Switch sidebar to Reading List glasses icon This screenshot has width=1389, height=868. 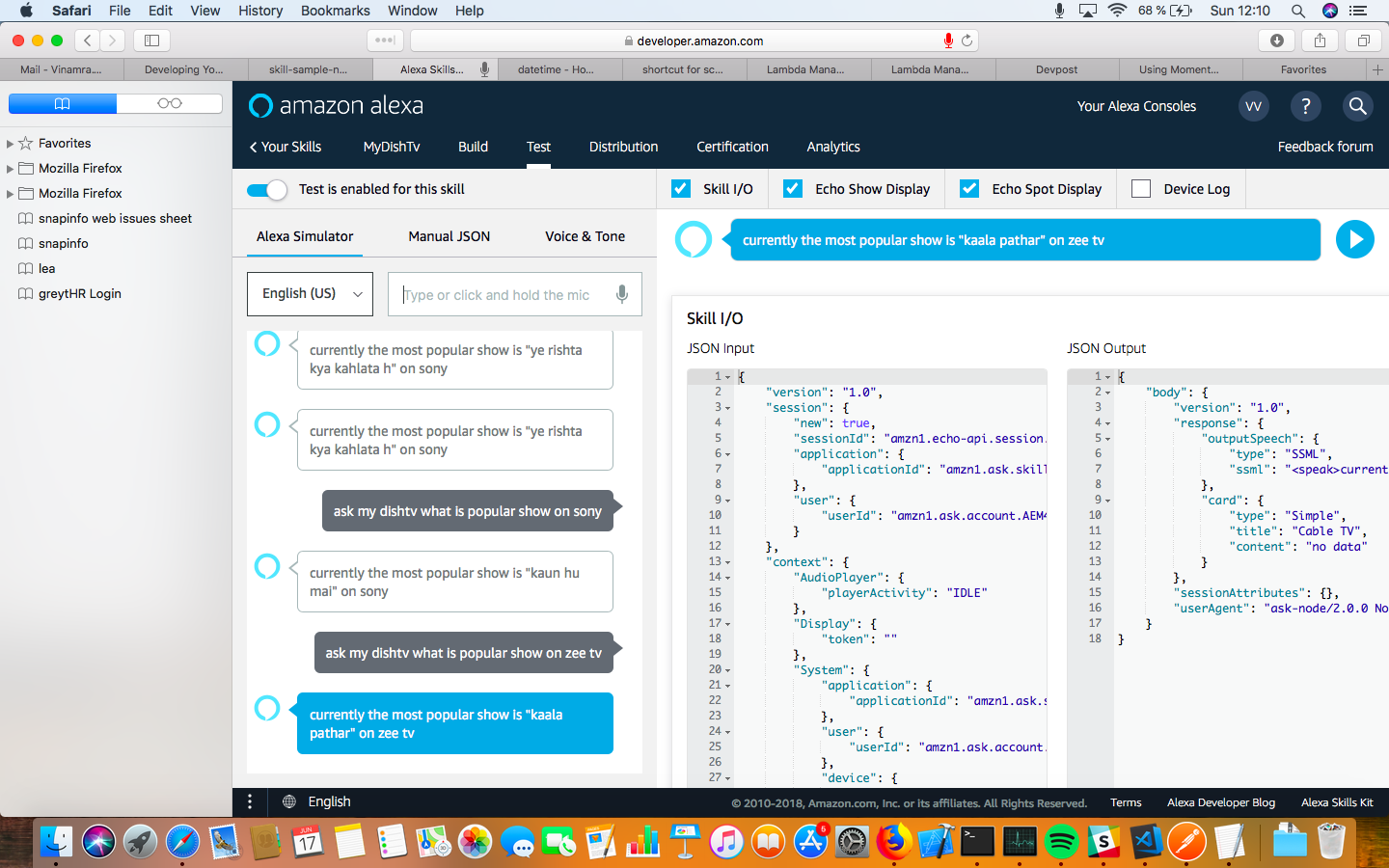tap(170, 103)
